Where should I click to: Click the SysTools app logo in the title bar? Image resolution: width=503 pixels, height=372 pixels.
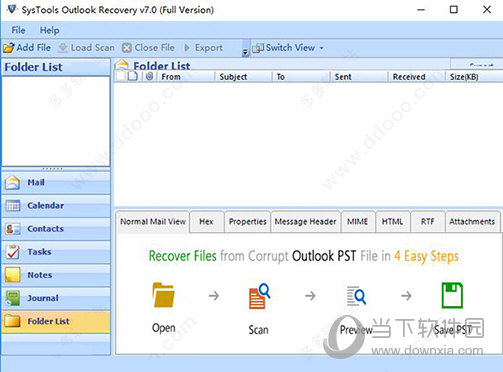click(12, 9)
